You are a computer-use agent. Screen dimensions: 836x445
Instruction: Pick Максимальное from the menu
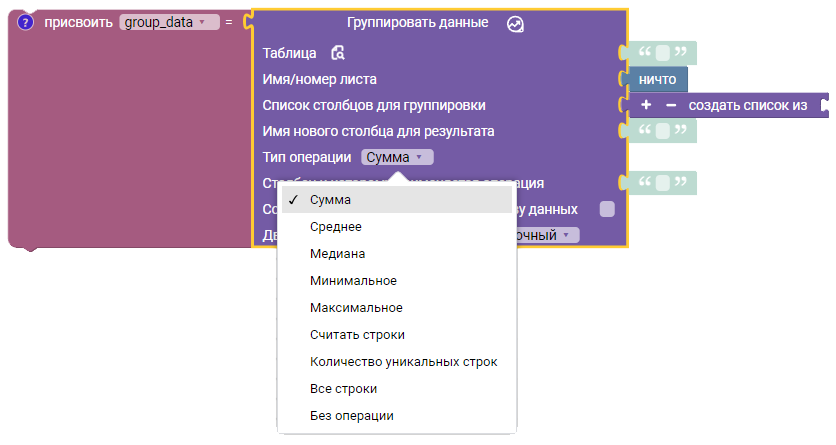pos(397,308)
